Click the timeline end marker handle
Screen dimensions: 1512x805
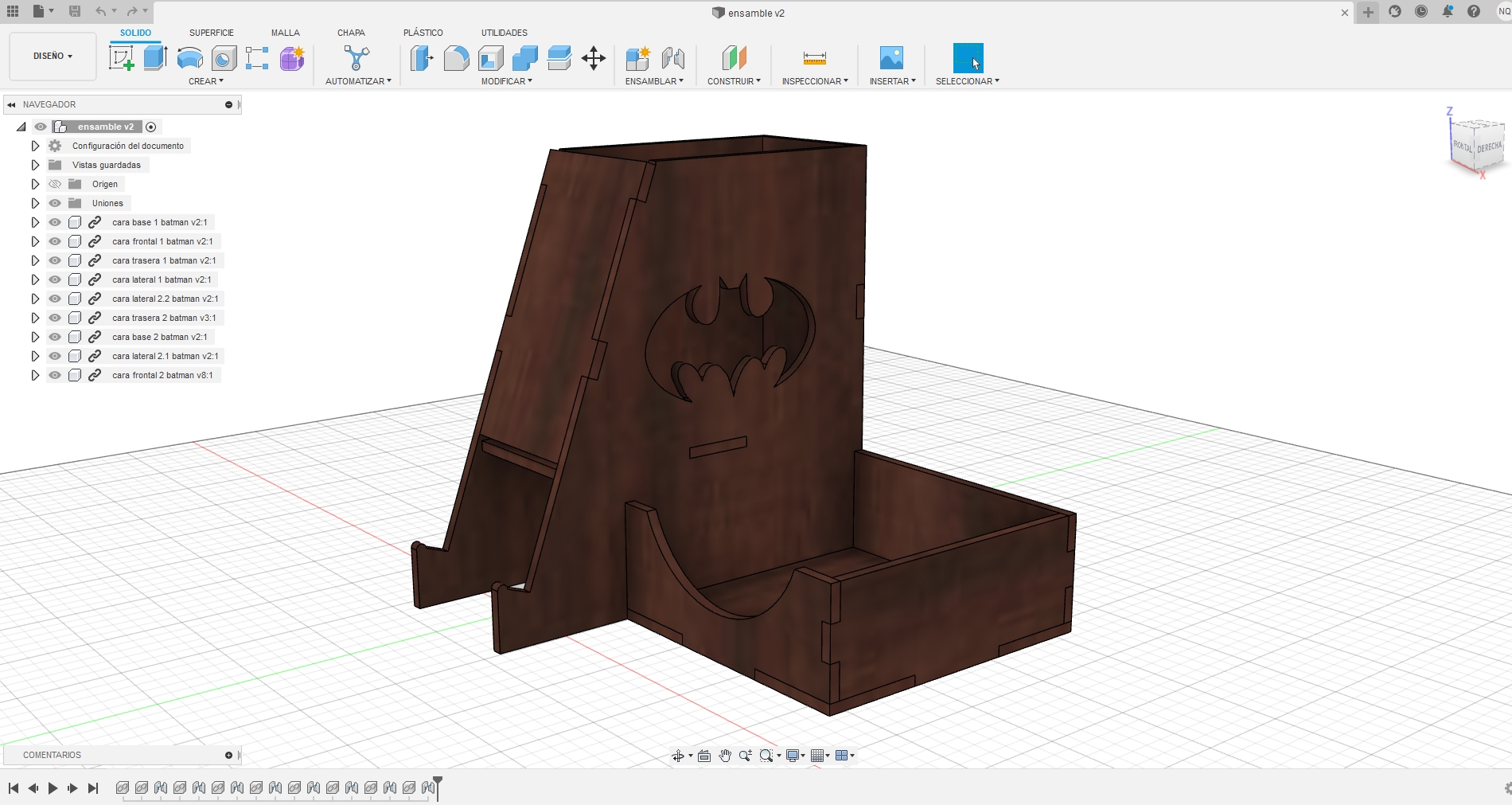[438, 787]
